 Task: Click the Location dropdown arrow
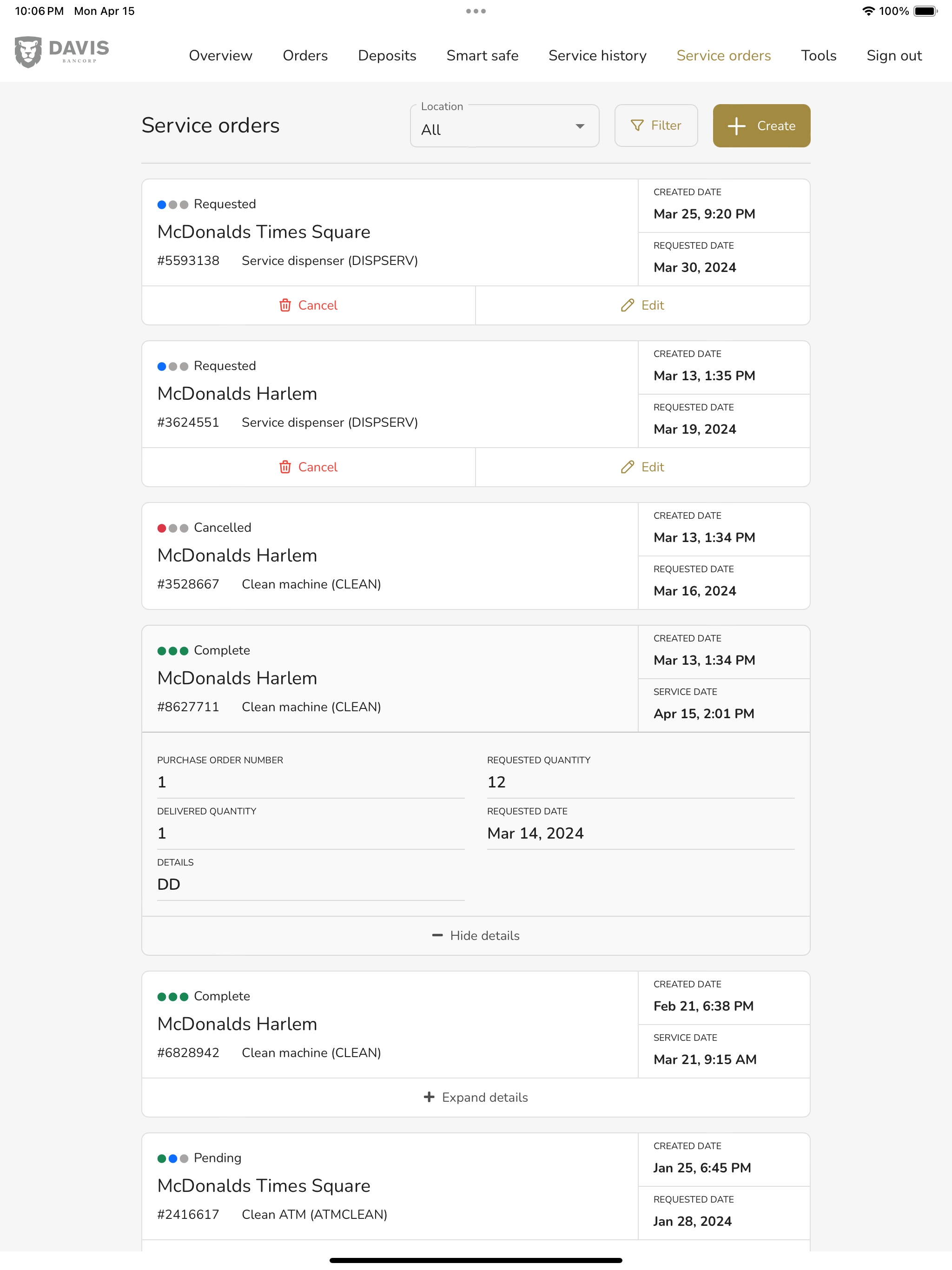[x=580, y=126]
